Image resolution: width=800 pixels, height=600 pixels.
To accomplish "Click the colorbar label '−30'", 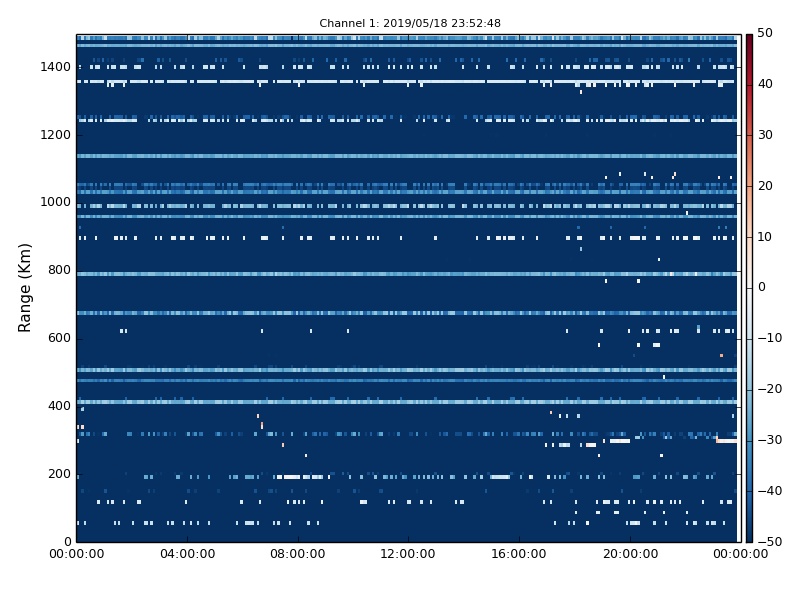I will pos(769,440).
